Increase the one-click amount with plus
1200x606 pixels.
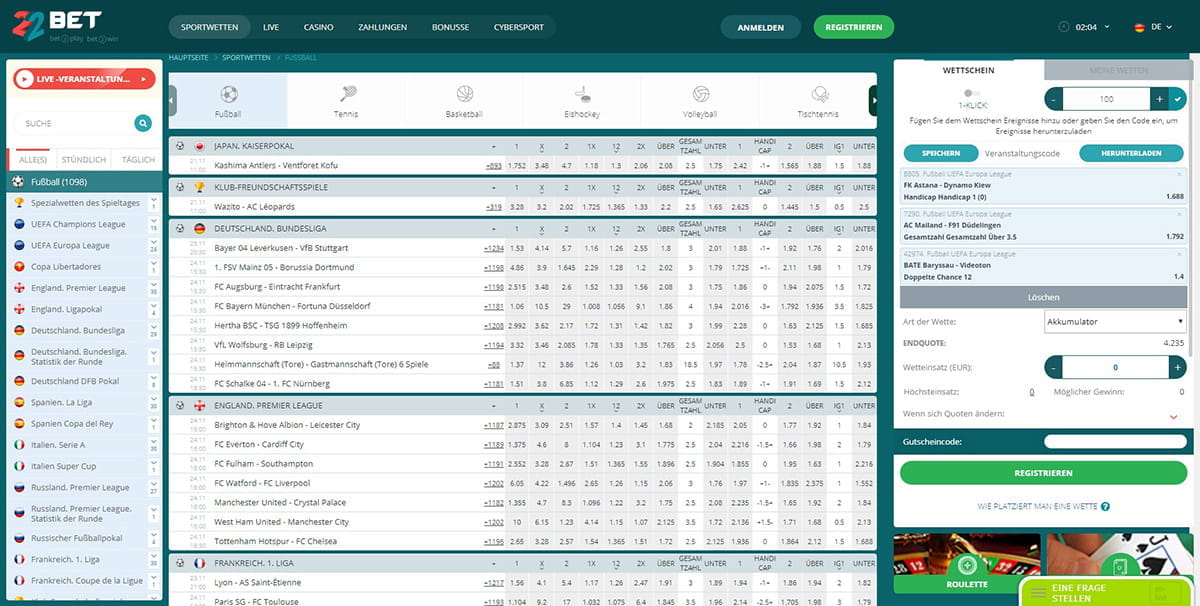coord(1158,99)
